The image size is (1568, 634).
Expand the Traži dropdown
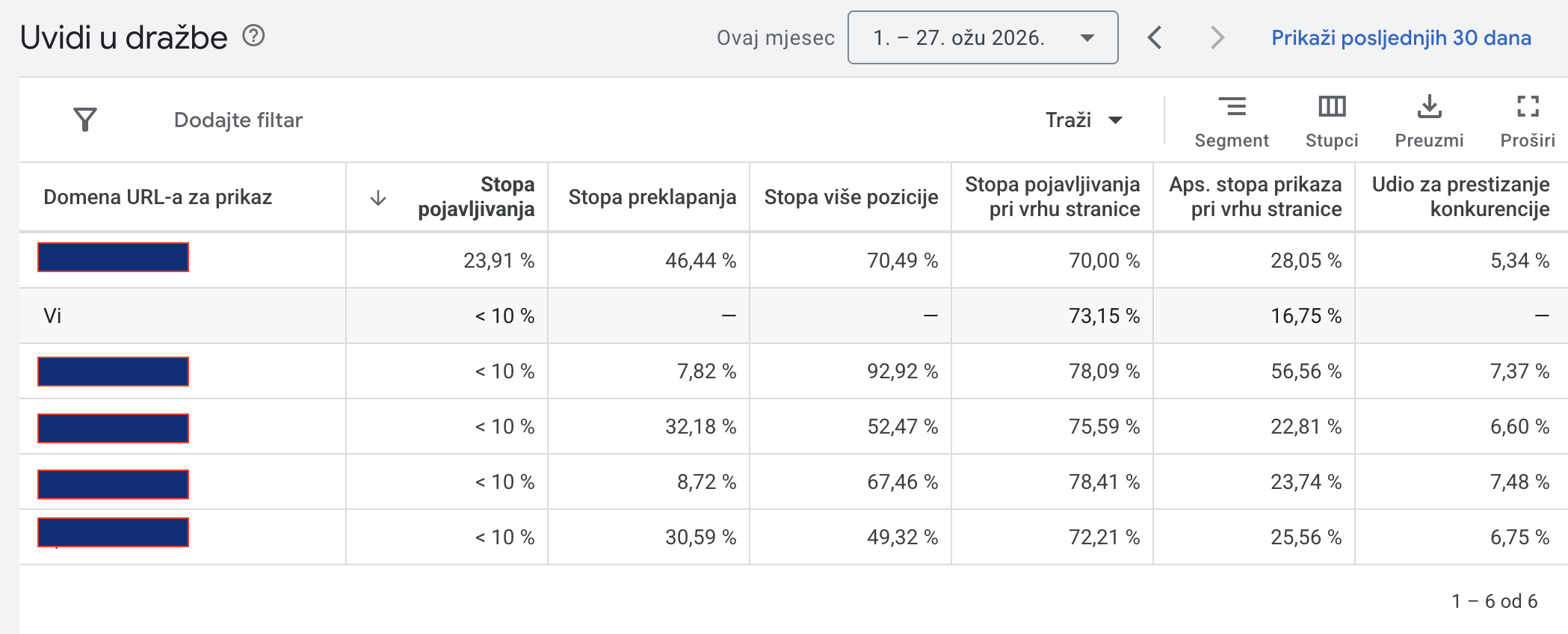point(1083,120)
